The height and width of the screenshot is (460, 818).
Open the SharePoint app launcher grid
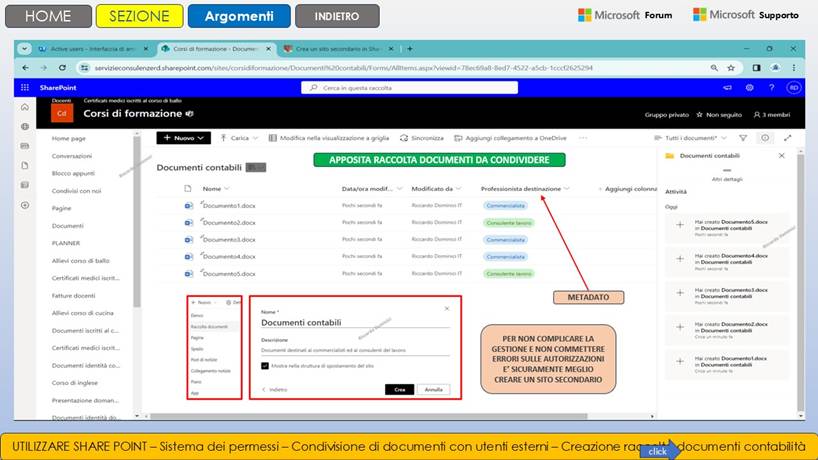pyautogui.click(x=25, y=88)
